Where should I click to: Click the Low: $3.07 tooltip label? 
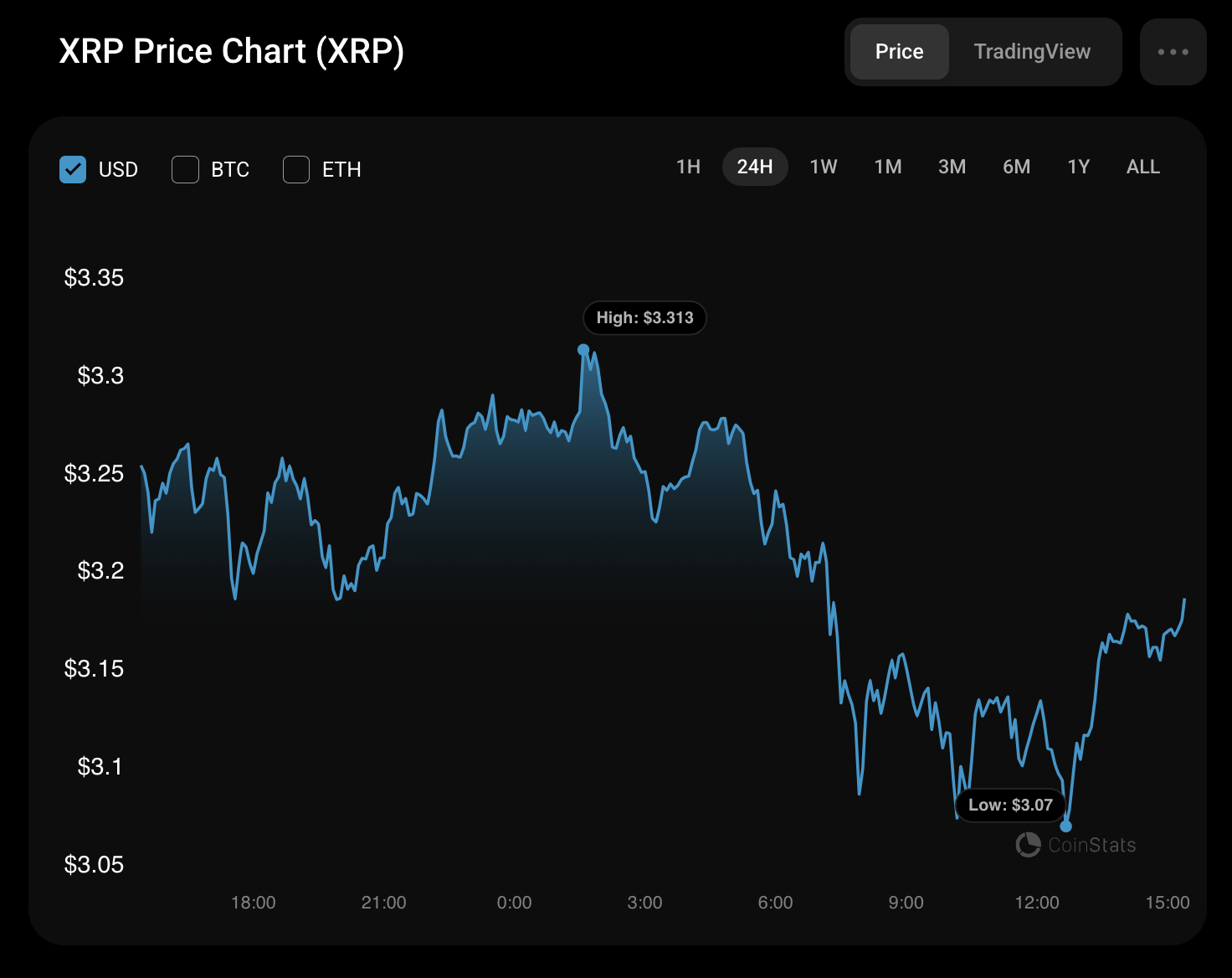tap(1011, 806)
